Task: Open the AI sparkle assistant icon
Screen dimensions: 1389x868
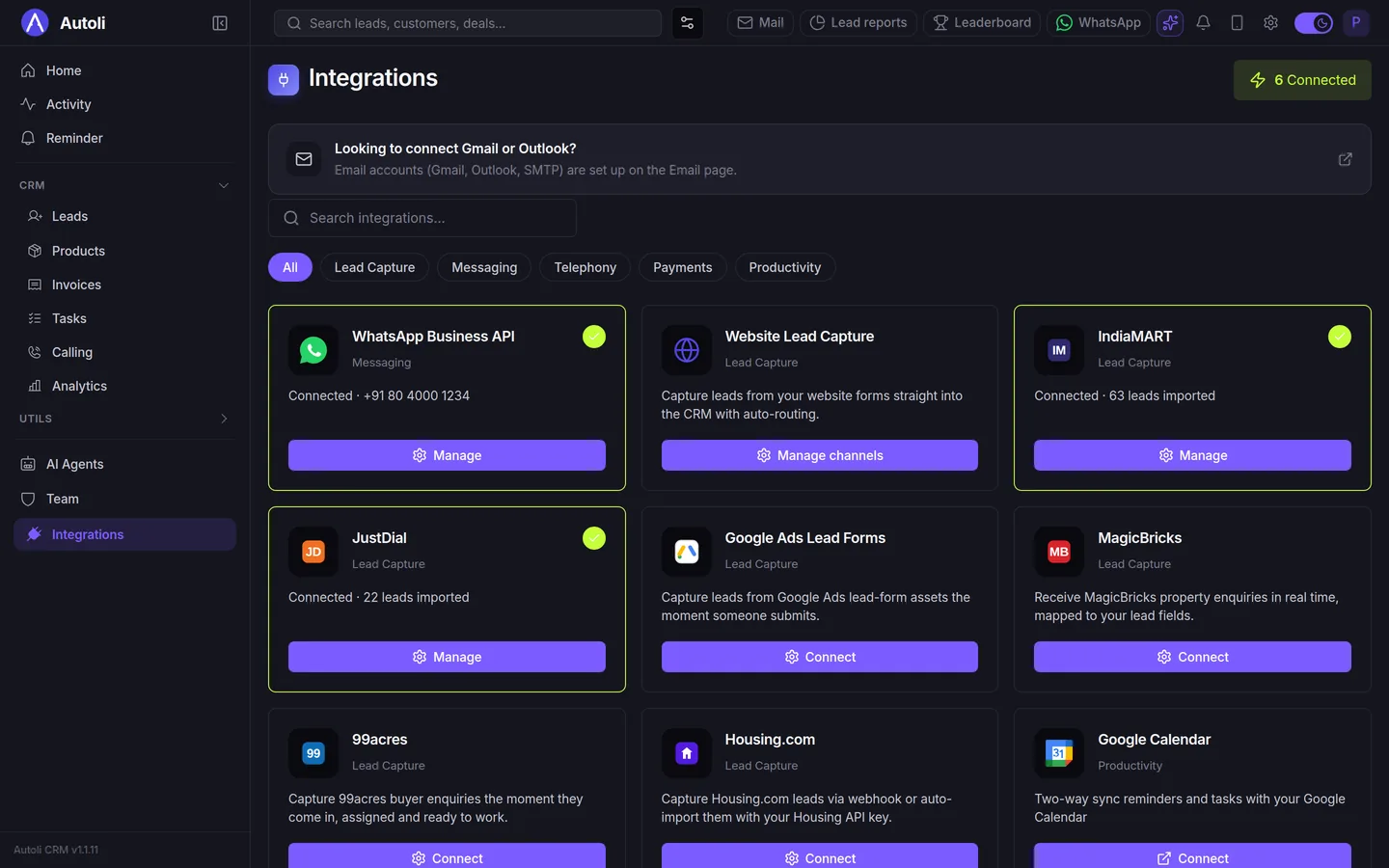Action: (x=1170, y=23)
